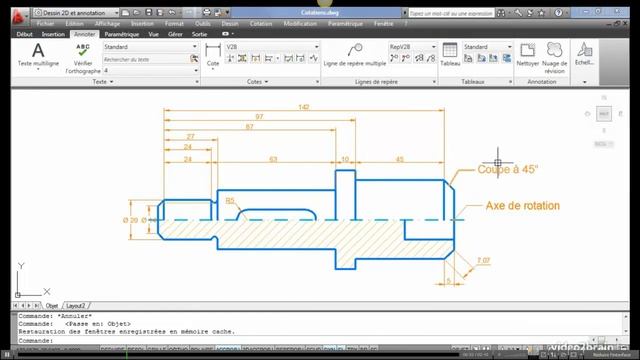640x360 pixels.
Task: Pause the video with the playback button
Action: pos(7,355)
